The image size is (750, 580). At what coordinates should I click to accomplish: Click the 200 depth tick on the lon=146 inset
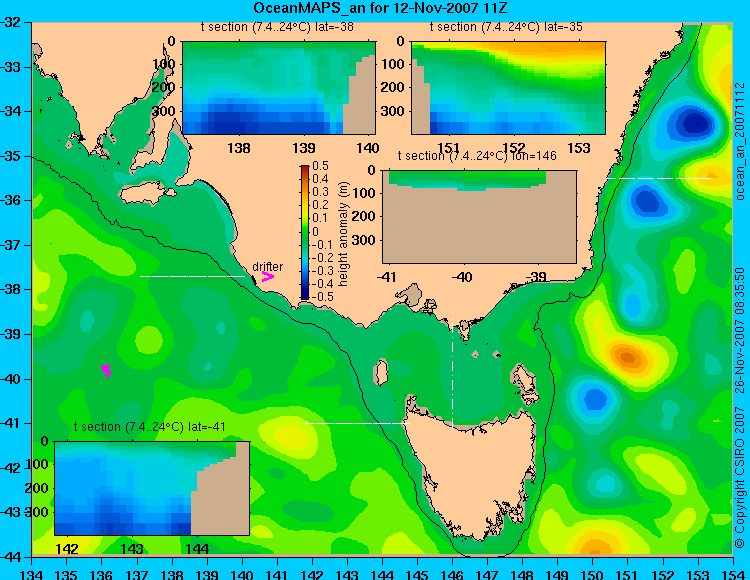[364, 216]
